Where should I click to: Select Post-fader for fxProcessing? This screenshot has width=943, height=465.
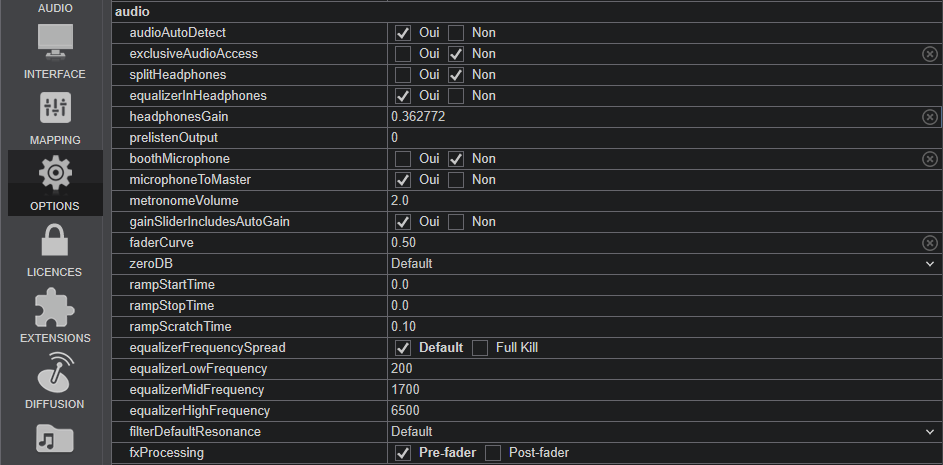[493, 453]
